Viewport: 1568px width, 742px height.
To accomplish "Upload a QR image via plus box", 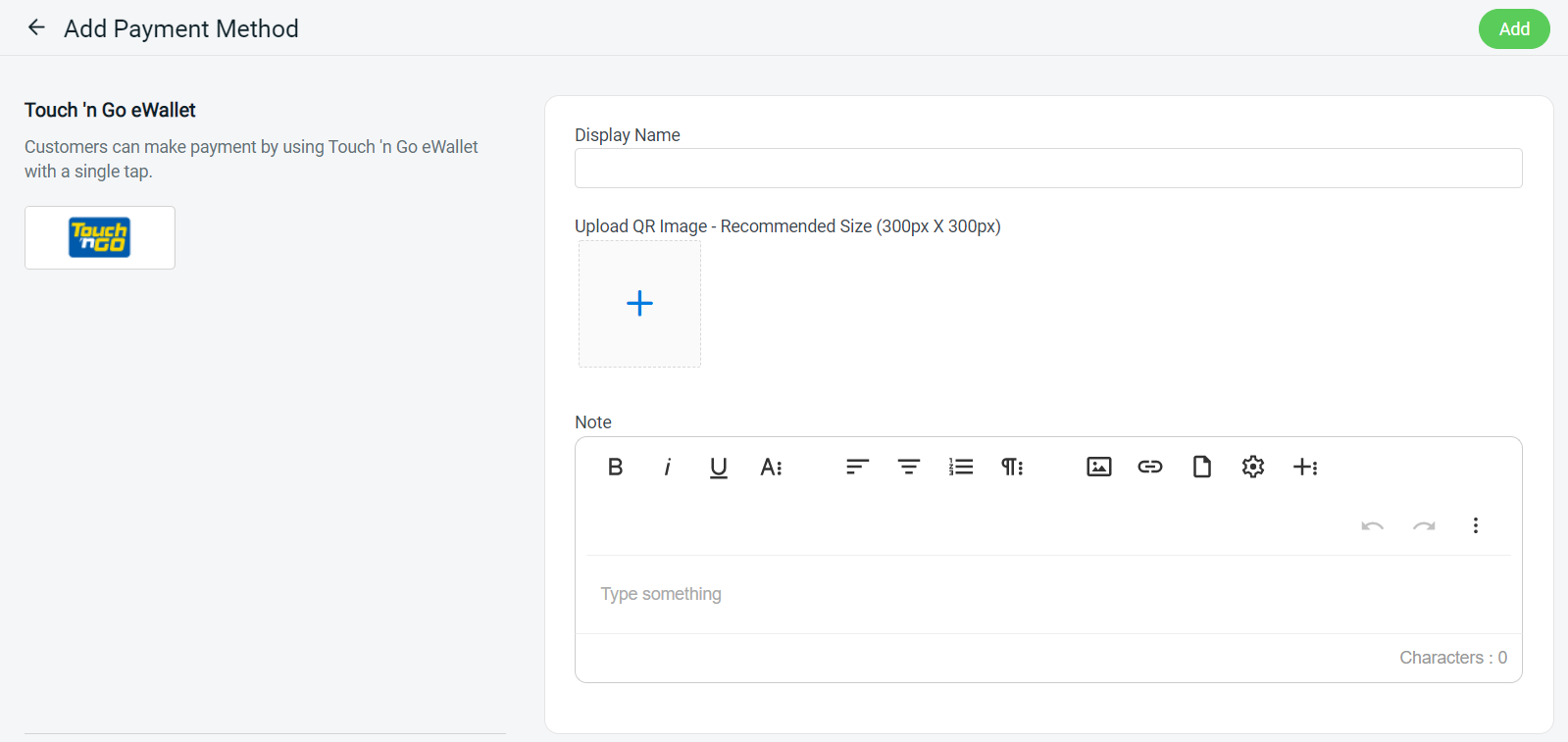I will point(639,304).
